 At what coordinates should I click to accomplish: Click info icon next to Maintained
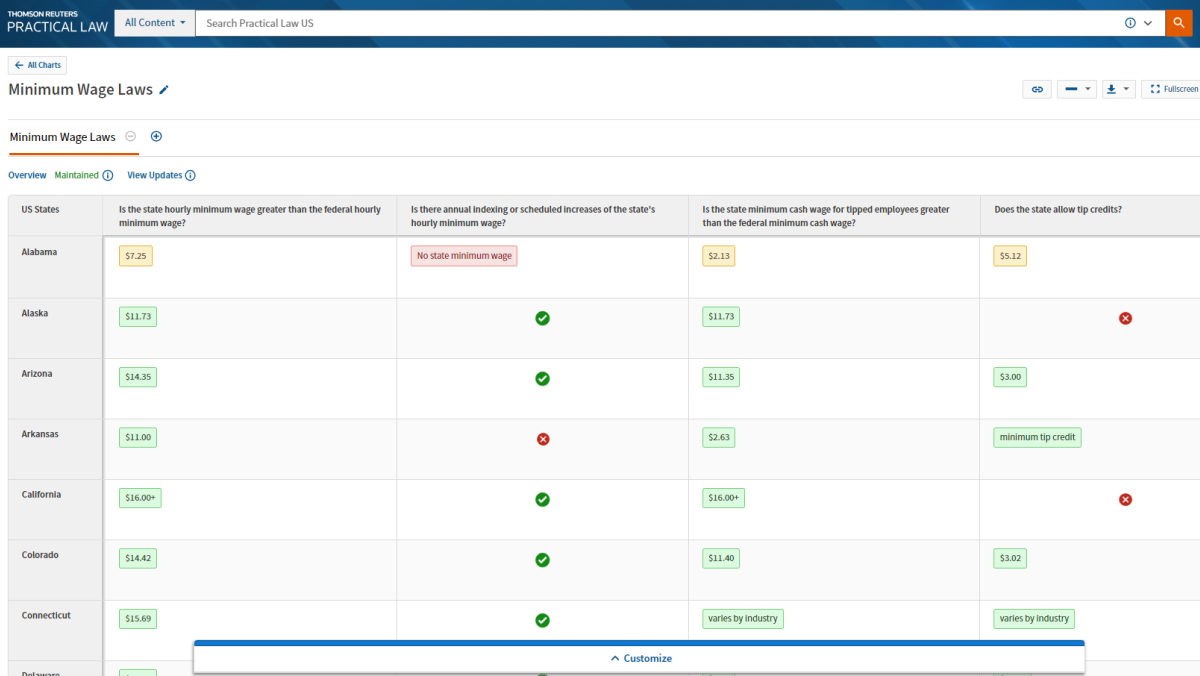[108, 175]
